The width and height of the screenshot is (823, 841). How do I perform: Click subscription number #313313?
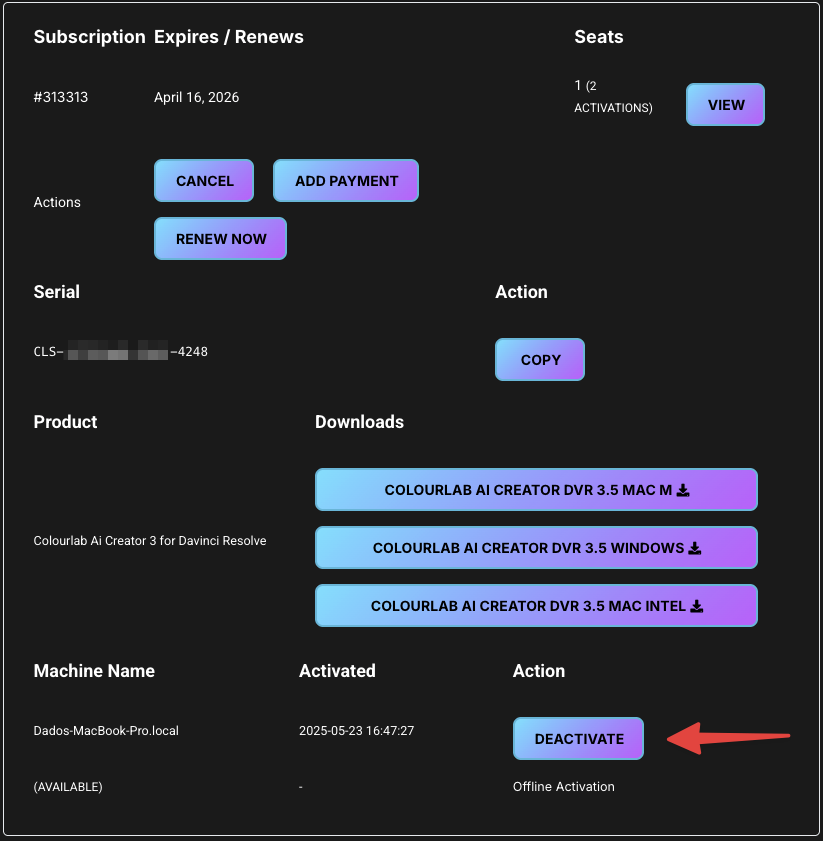point(61,98)
